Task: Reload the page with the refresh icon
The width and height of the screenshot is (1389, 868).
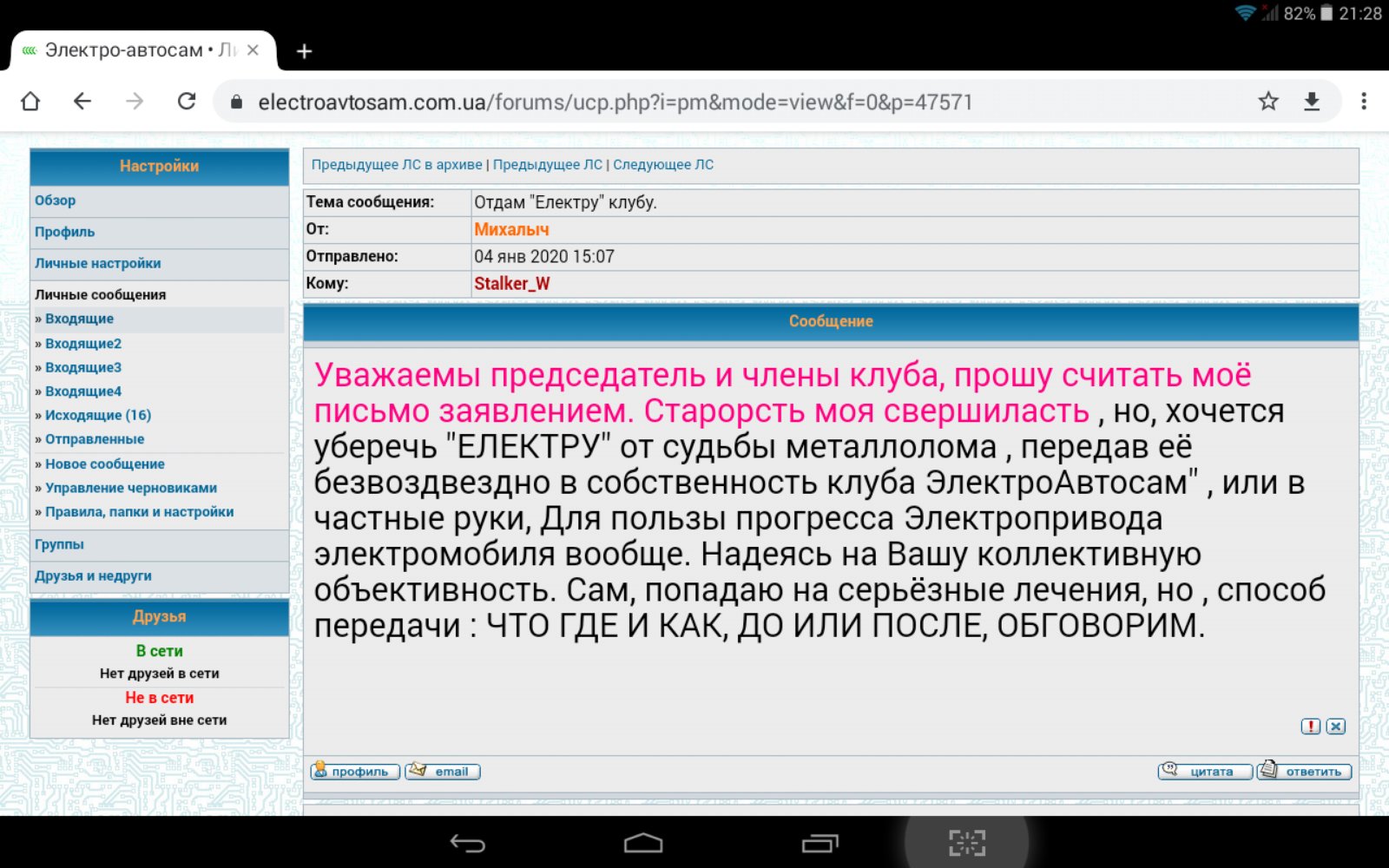Action: click(x=187, y=102)
